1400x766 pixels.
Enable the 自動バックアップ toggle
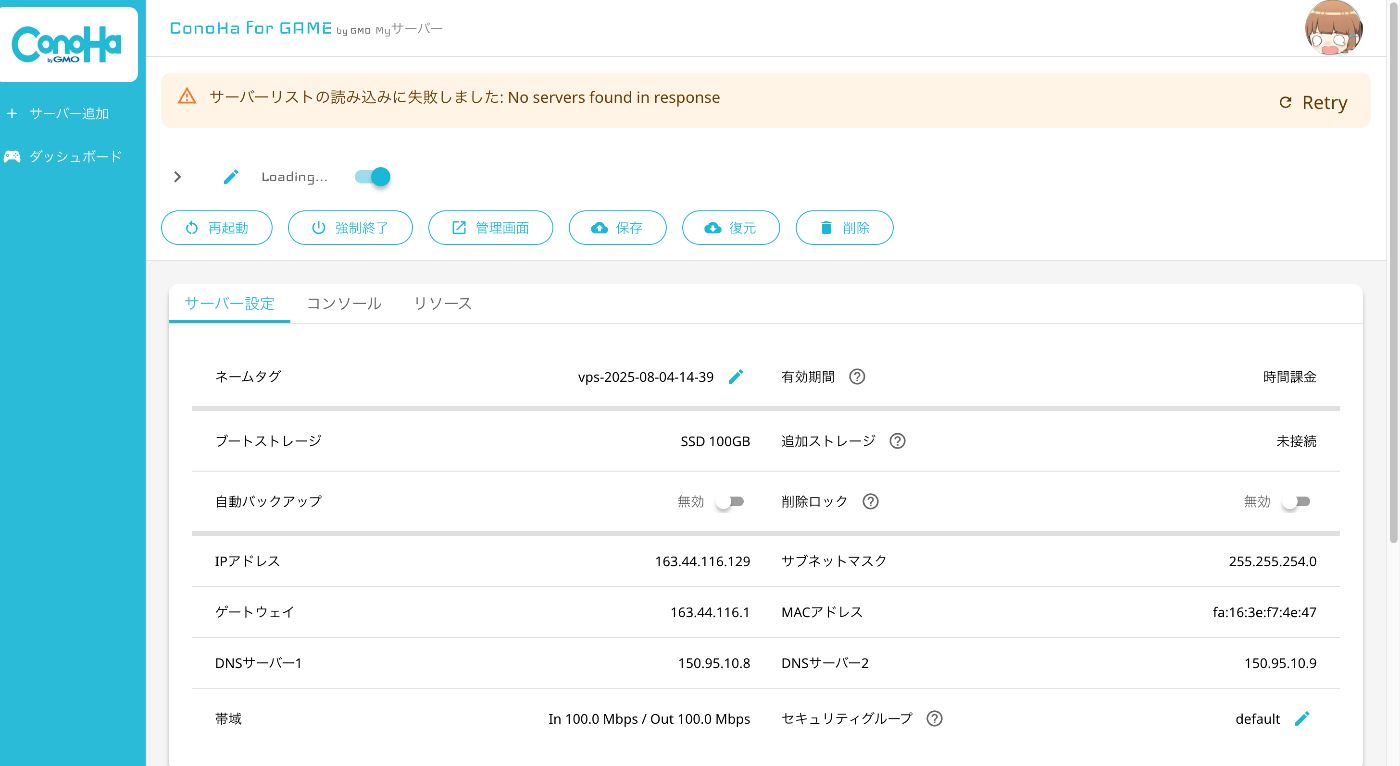click(730, 502)
